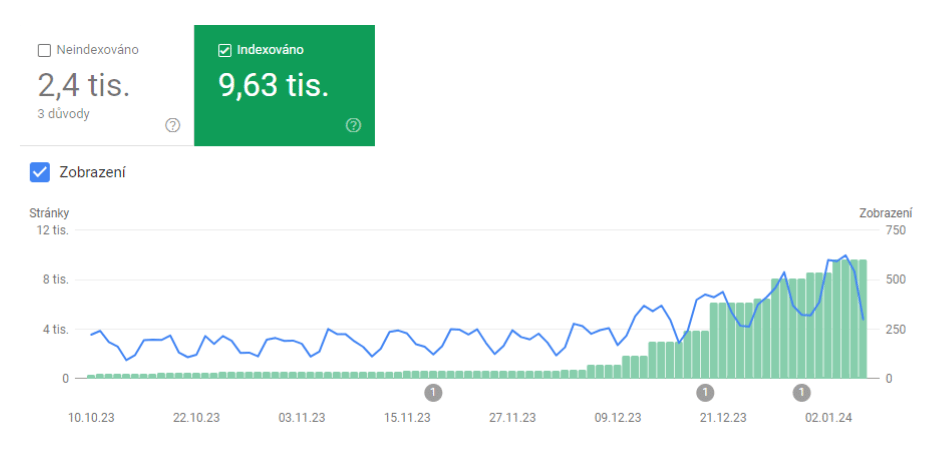Click the '8 tis.' axis value
Screen dimensions: 940x470
tap(56, 280)
